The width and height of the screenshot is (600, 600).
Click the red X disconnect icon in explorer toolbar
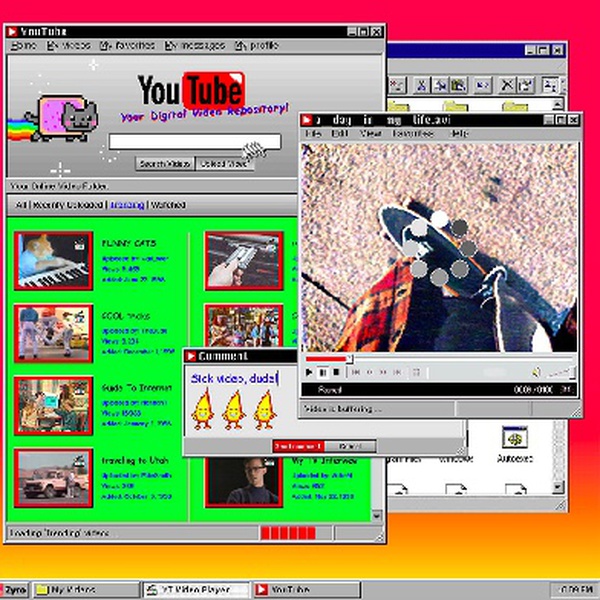pos(397,85)
